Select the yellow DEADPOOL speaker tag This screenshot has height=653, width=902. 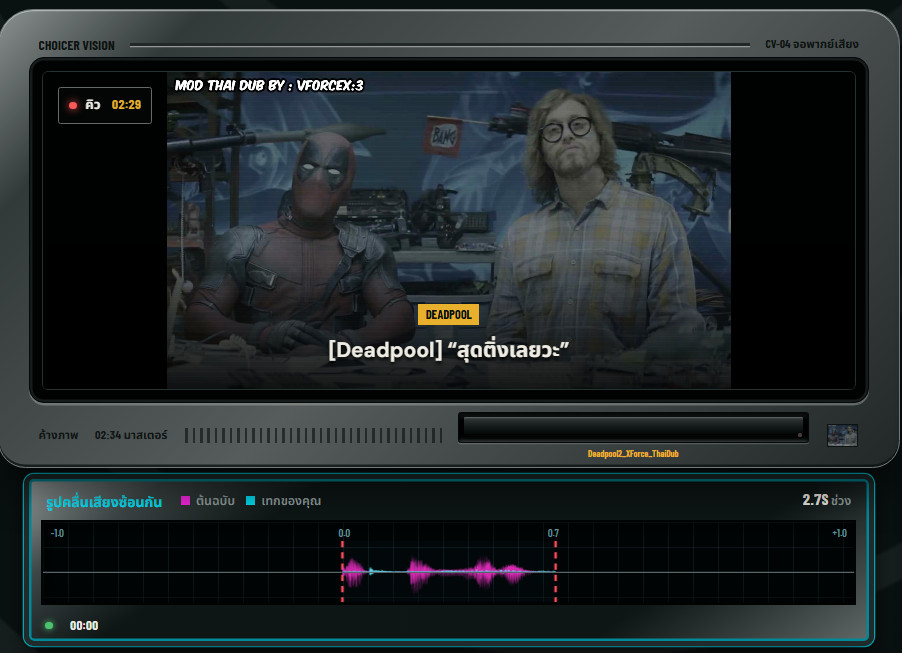448,315
